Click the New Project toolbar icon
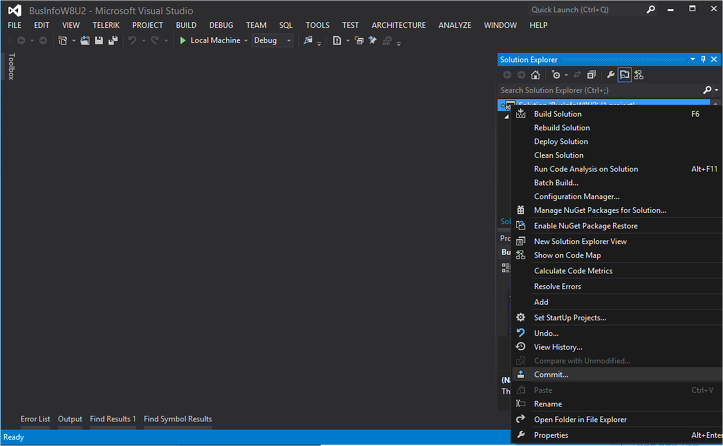Image resolution: width=723 pixels, height=446 pixels. coord(63,41)
